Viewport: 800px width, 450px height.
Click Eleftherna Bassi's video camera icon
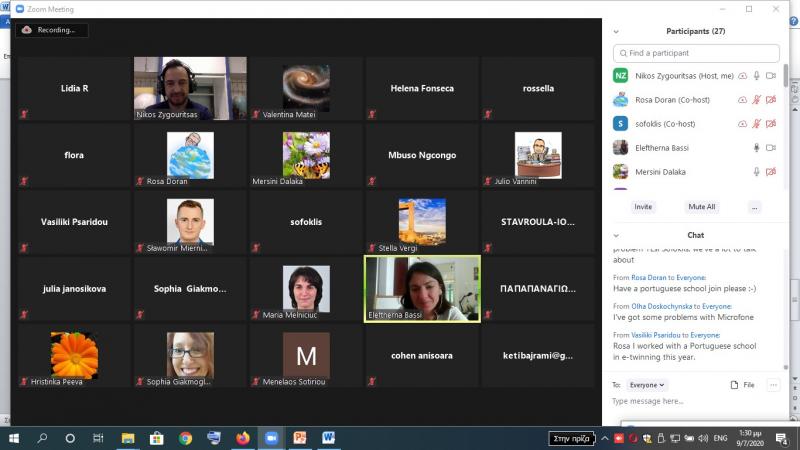pos(770,148)
